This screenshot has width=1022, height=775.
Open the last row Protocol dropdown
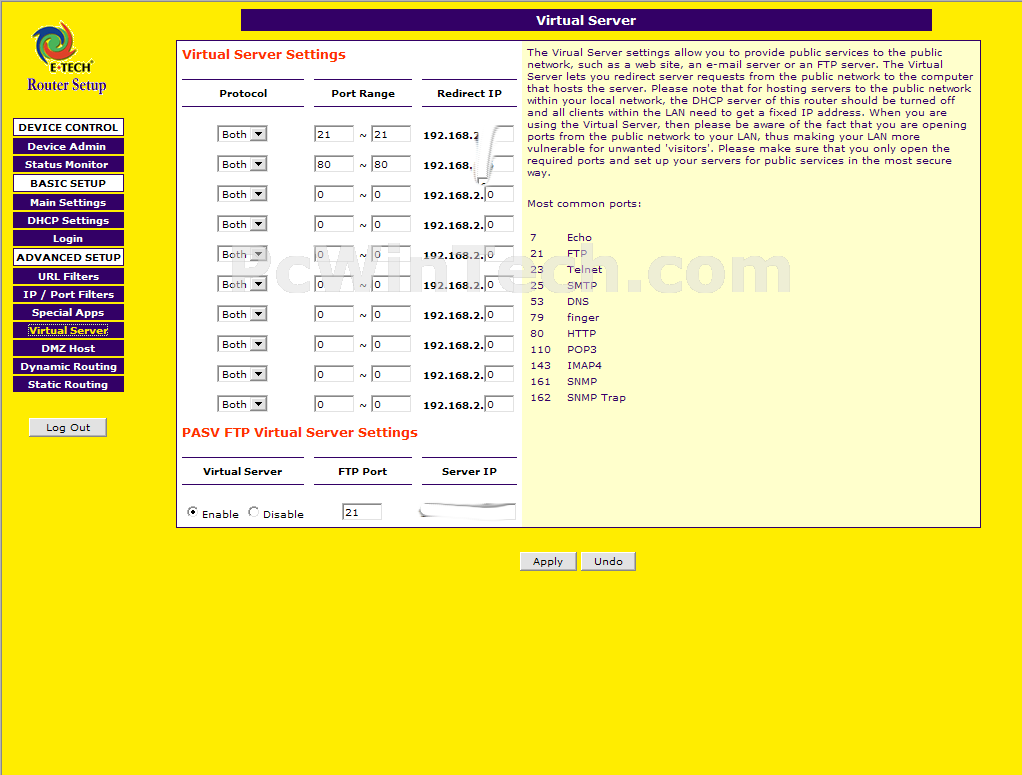pyautogui.click(x=242, y=404)
